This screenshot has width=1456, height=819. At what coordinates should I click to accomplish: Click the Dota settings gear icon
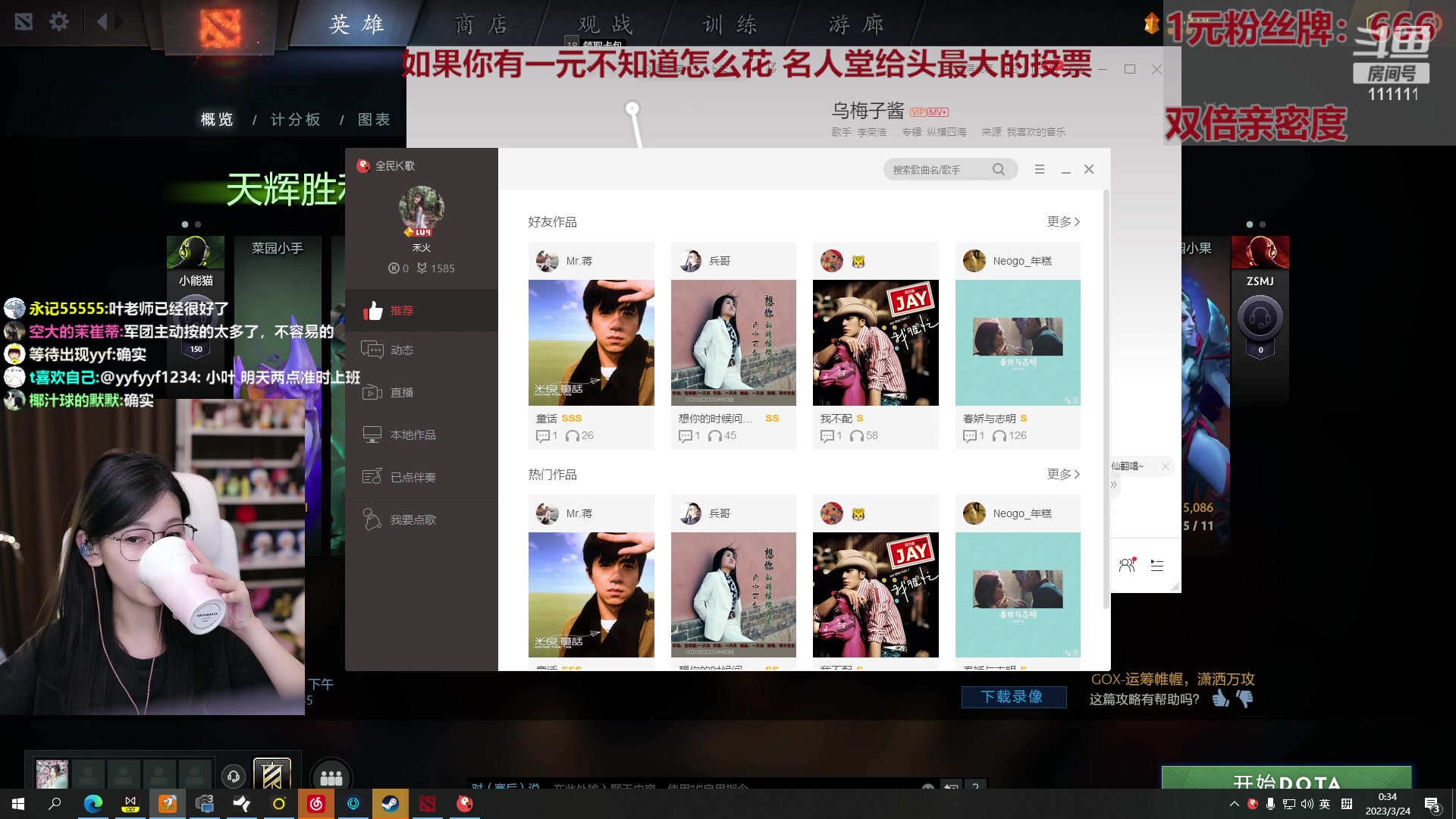coord(59,22)
